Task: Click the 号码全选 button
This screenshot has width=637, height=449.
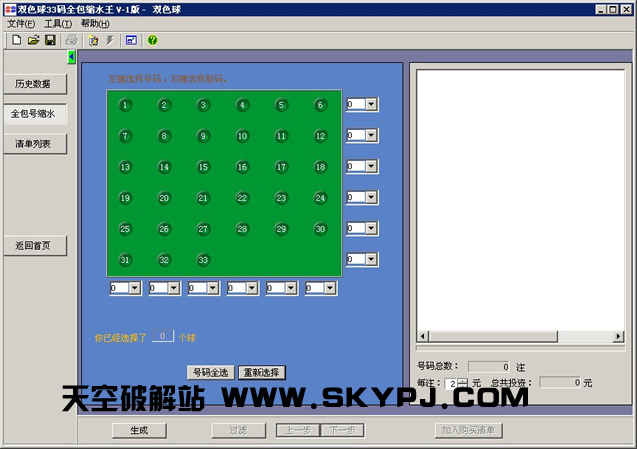Action: (x=211, y=372)
